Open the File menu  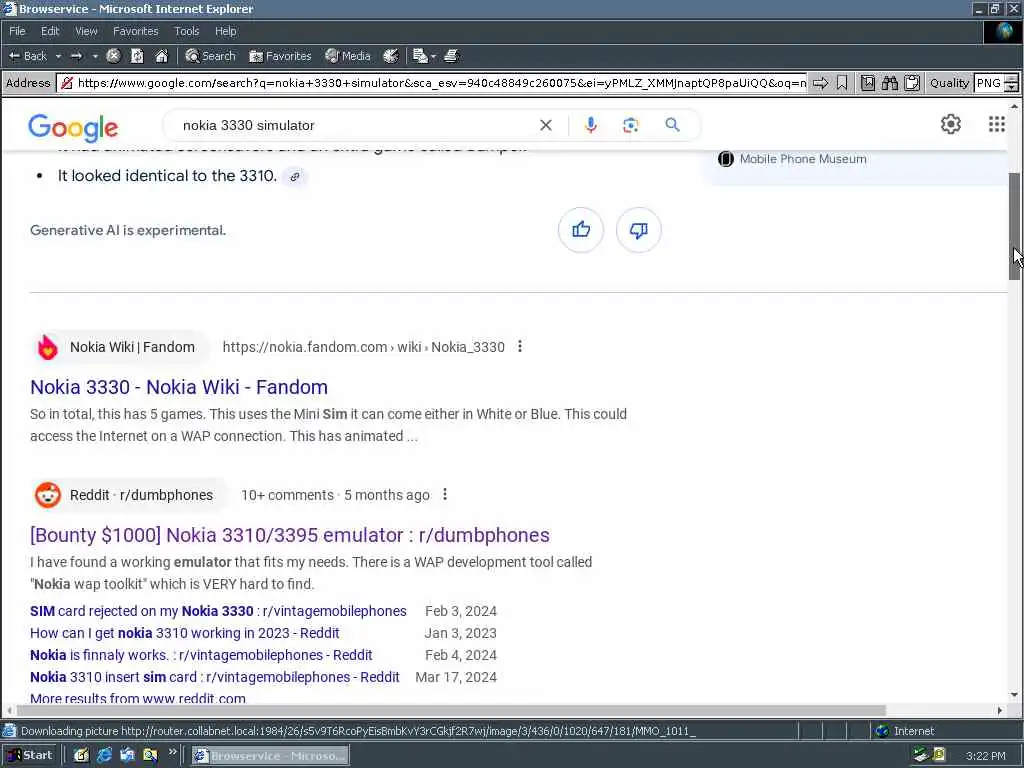pos(17,31)
